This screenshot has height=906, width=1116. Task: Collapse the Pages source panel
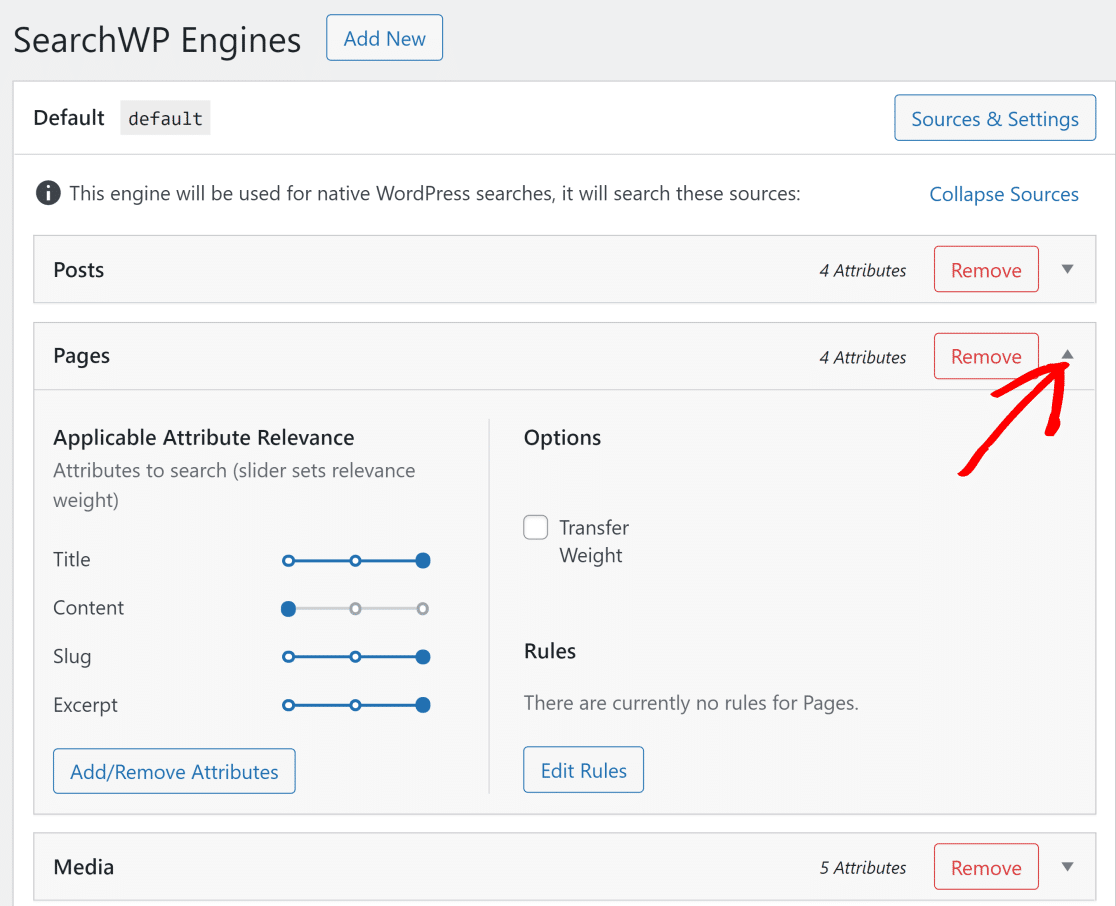pos(1067,355)
